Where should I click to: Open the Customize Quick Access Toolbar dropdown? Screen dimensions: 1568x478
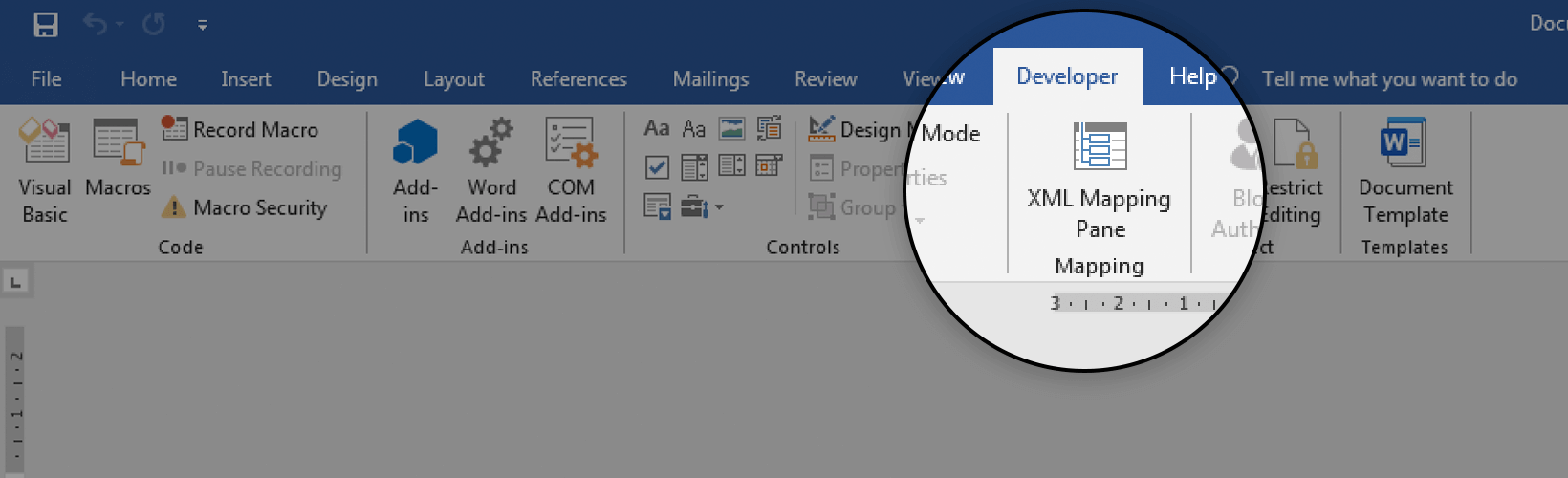tap(203, 26)
